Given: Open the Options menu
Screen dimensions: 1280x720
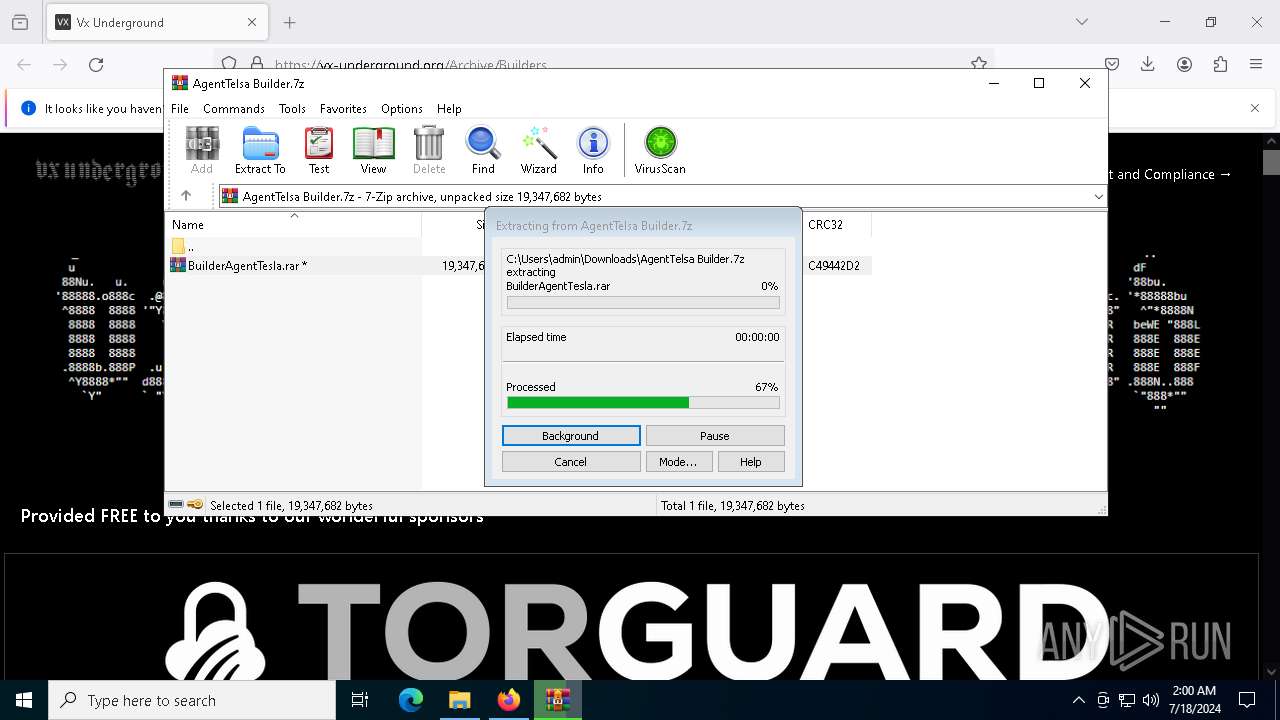Looking at the screenshot, I should [x=401, y=109].
